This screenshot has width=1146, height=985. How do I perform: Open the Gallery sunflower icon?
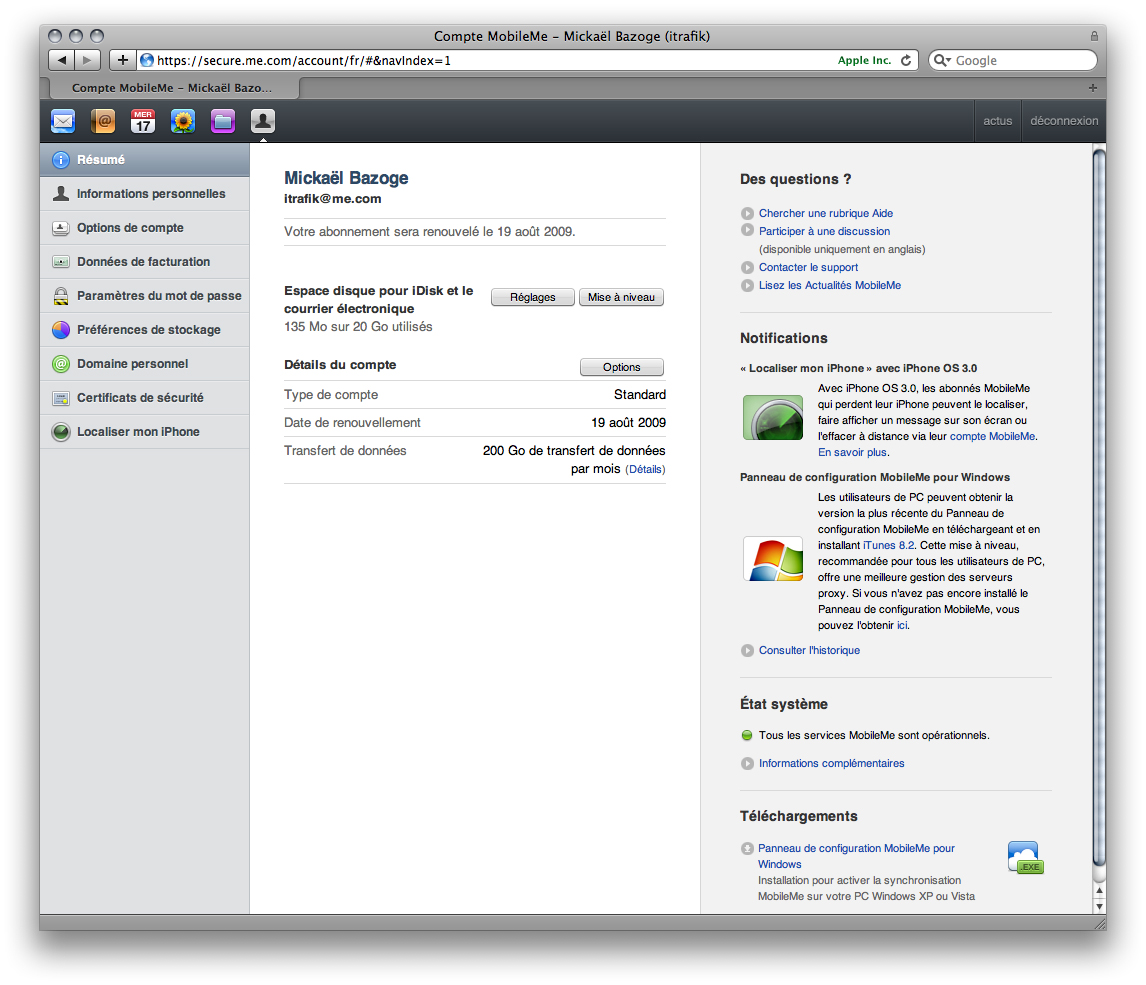(183, 121)
